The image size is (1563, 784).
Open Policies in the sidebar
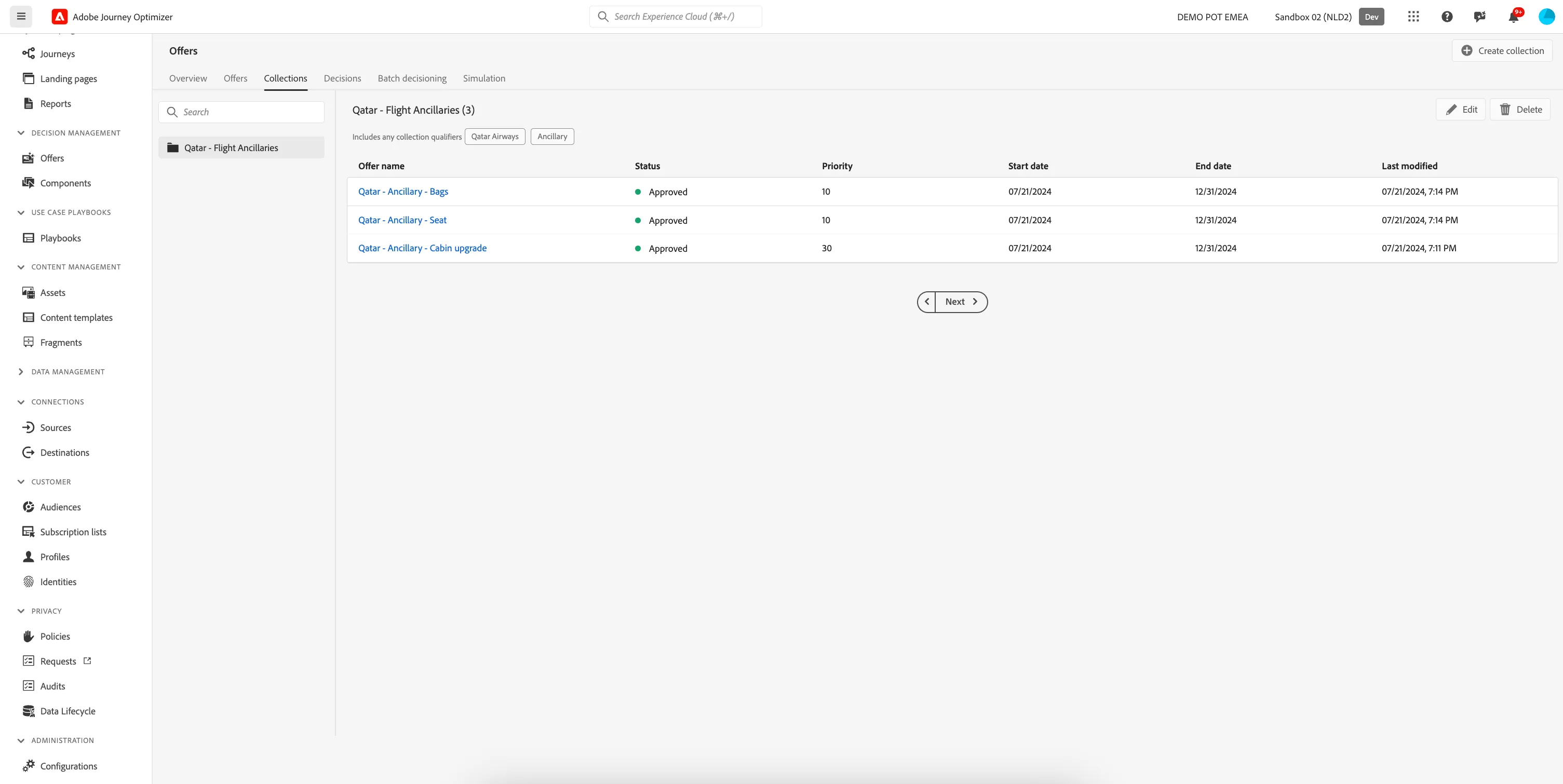(x=46, y=636)
